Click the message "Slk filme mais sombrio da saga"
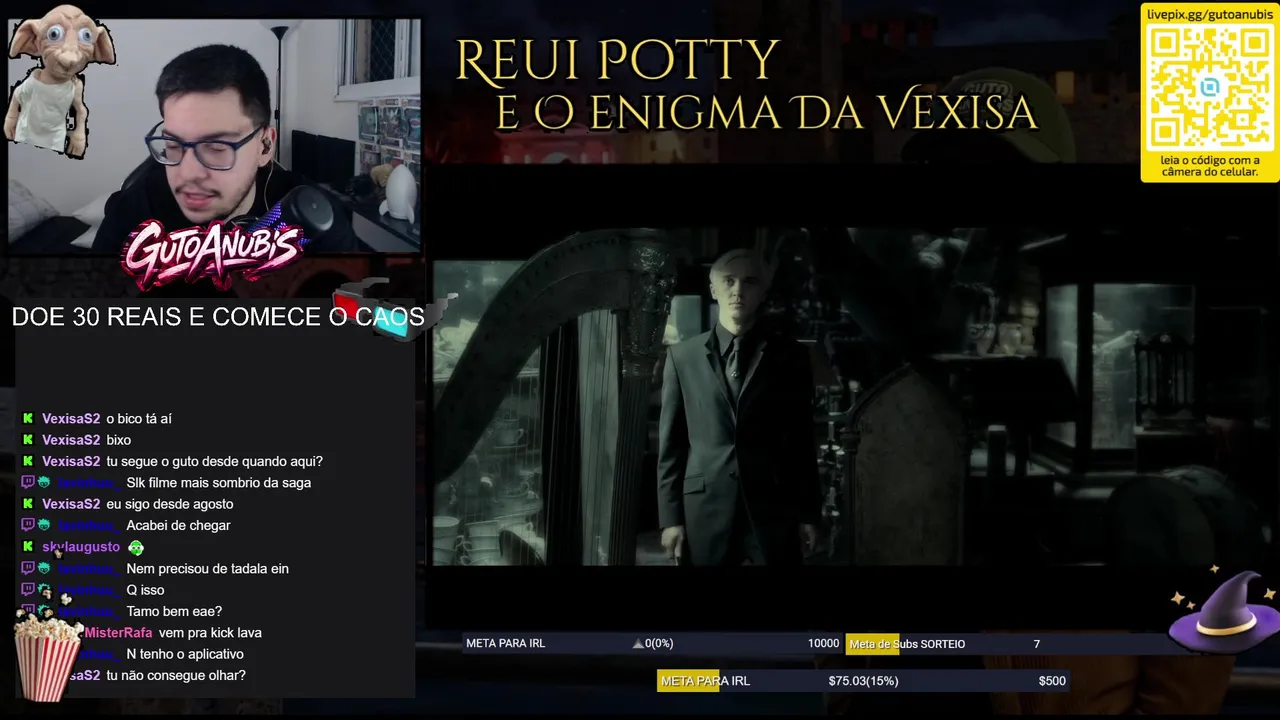 tap(219, 483)
